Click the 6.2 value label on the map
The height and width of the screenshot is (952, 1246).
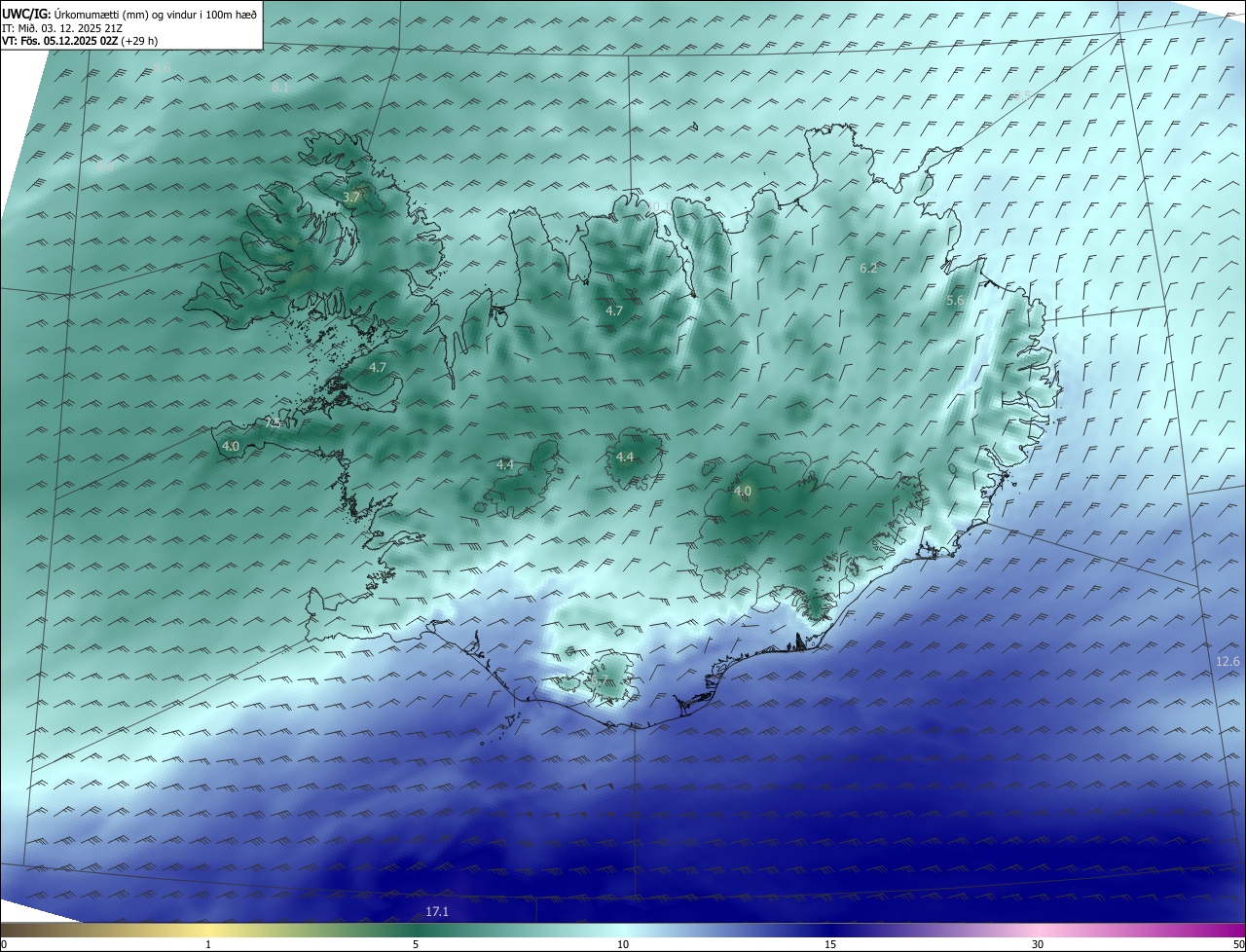point(868,268)
